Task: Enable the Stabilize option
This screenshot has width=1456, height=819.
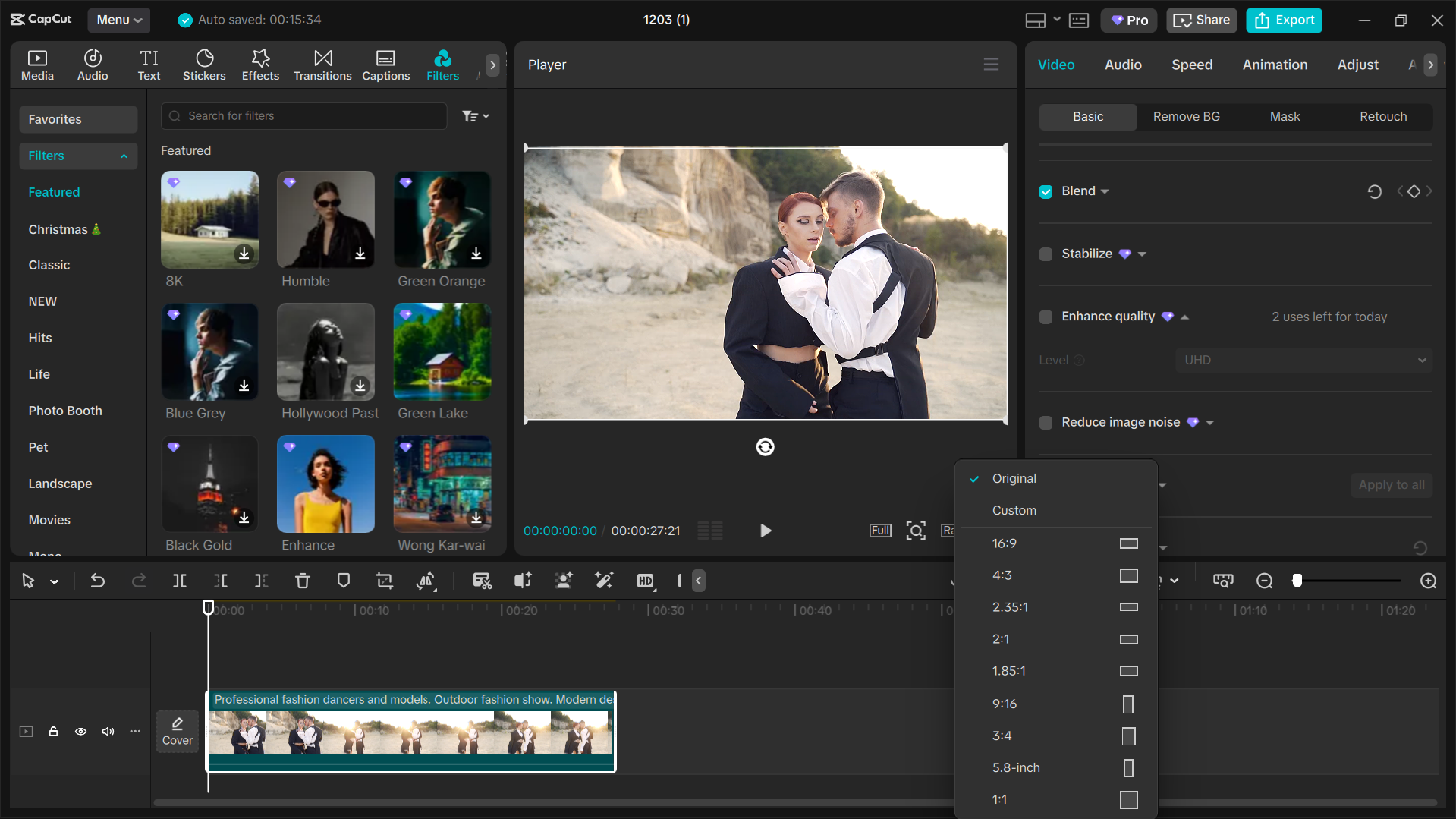Action: [1046, 254]
